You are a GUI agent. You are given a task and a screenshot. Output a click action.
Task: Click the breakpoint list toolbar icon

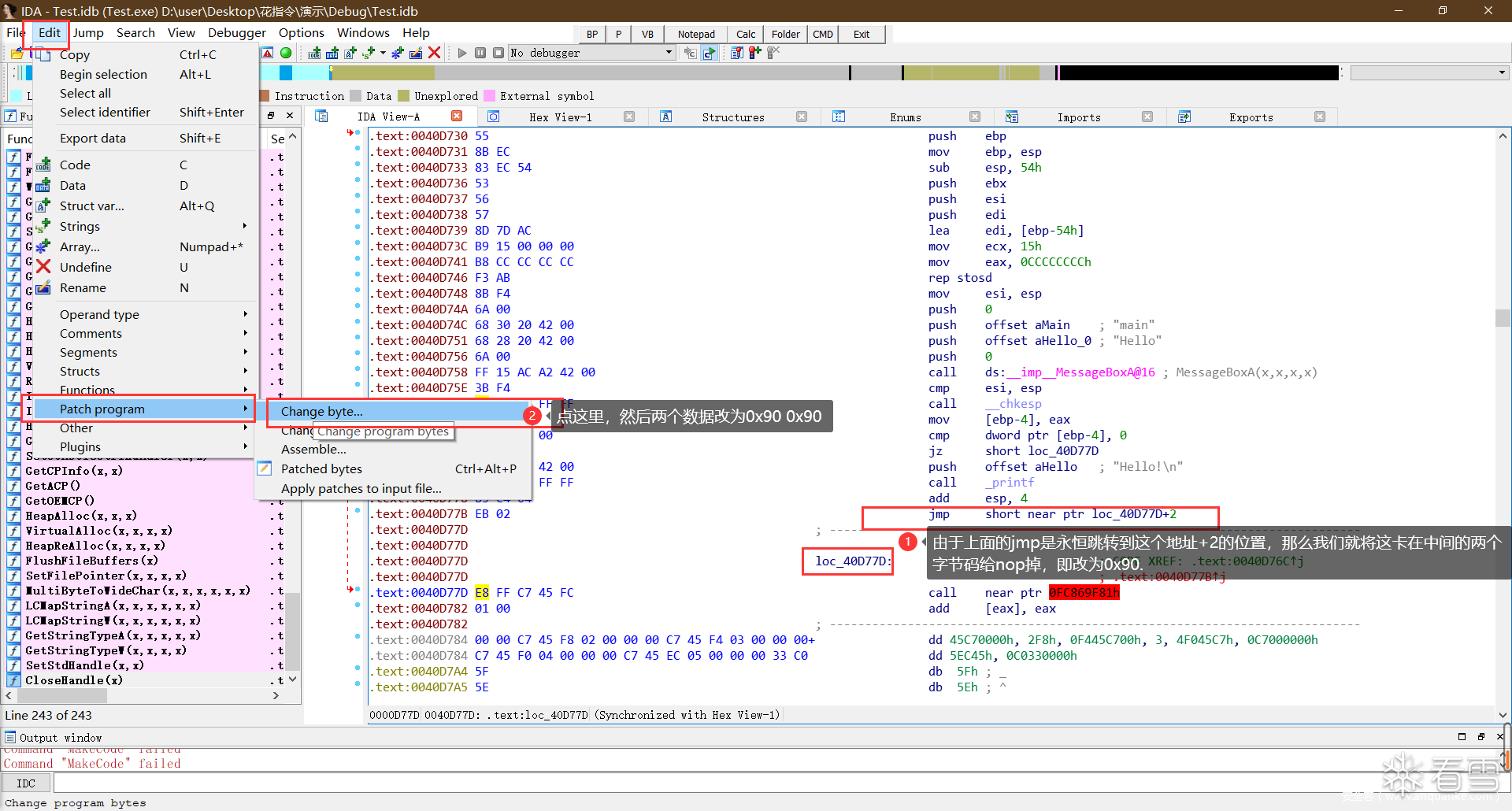pos(737,53)
